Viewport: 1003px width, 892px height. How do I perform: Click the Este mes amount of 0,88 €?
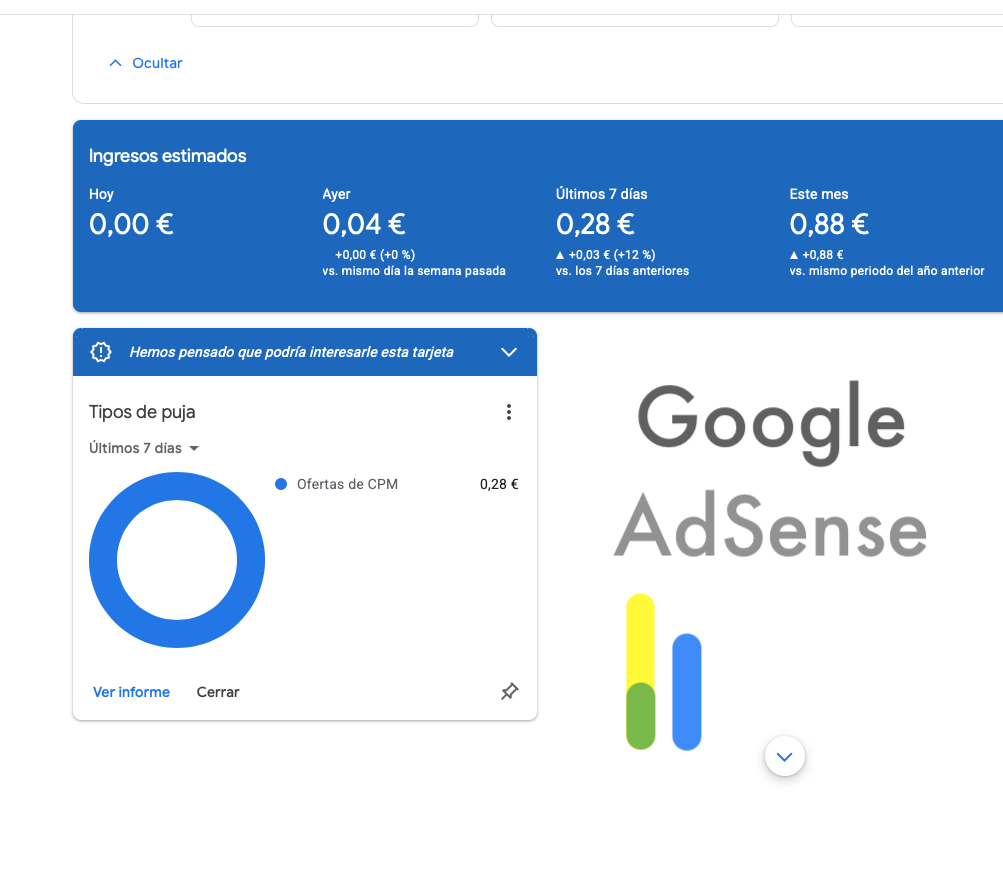point(830,224)
